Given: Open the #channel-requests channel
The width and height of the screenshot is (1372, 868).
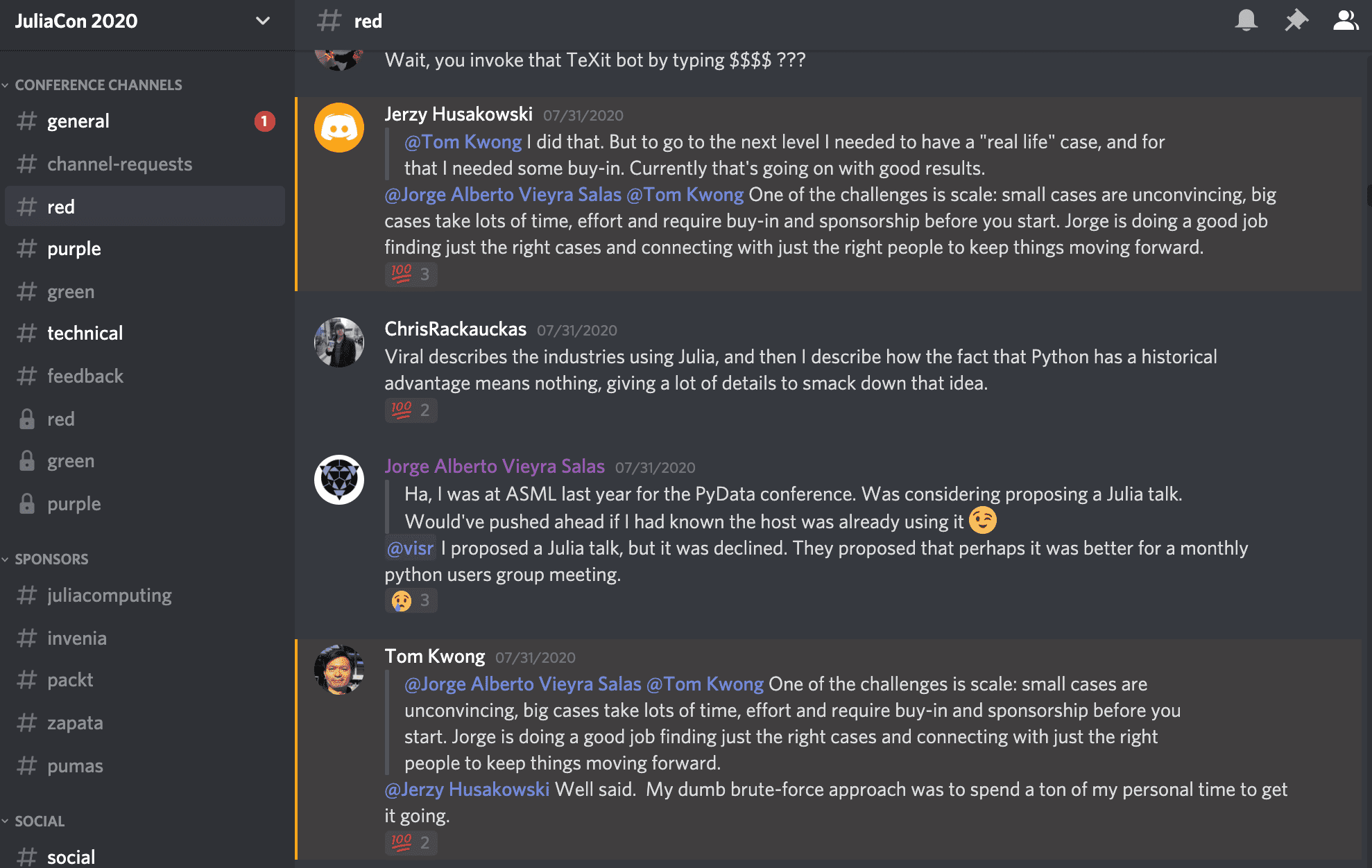Looking at the screenshot, I should pos(119,163).
